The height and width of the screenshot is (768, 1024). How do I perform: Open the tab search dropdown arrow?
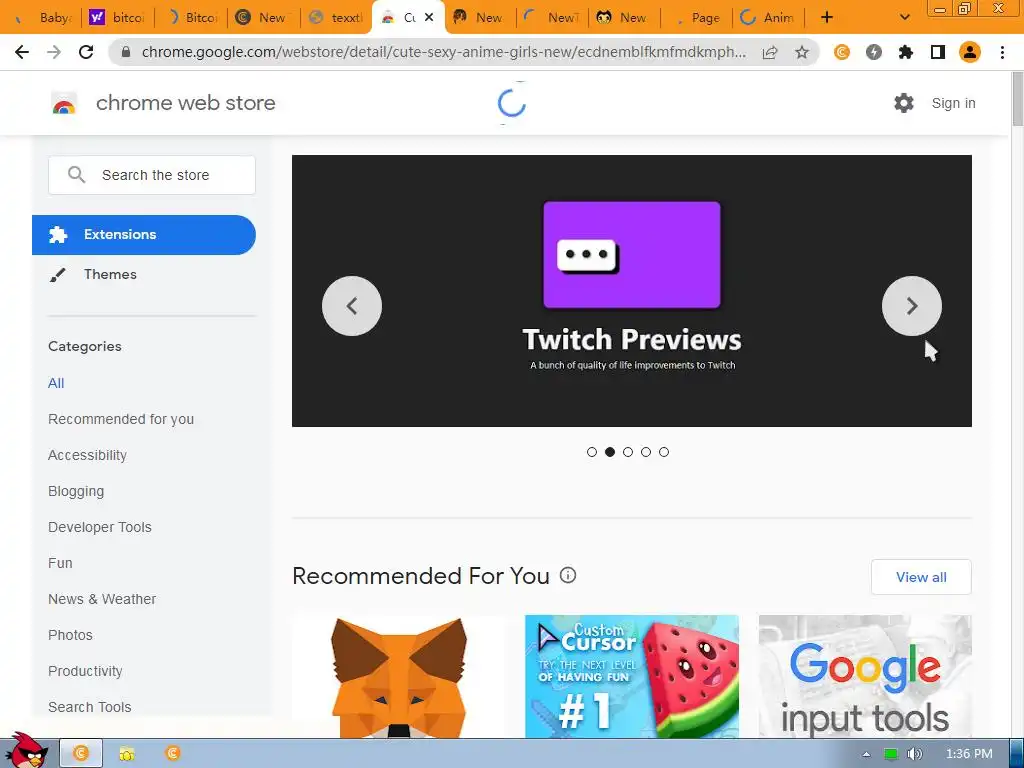click(904, 17)
